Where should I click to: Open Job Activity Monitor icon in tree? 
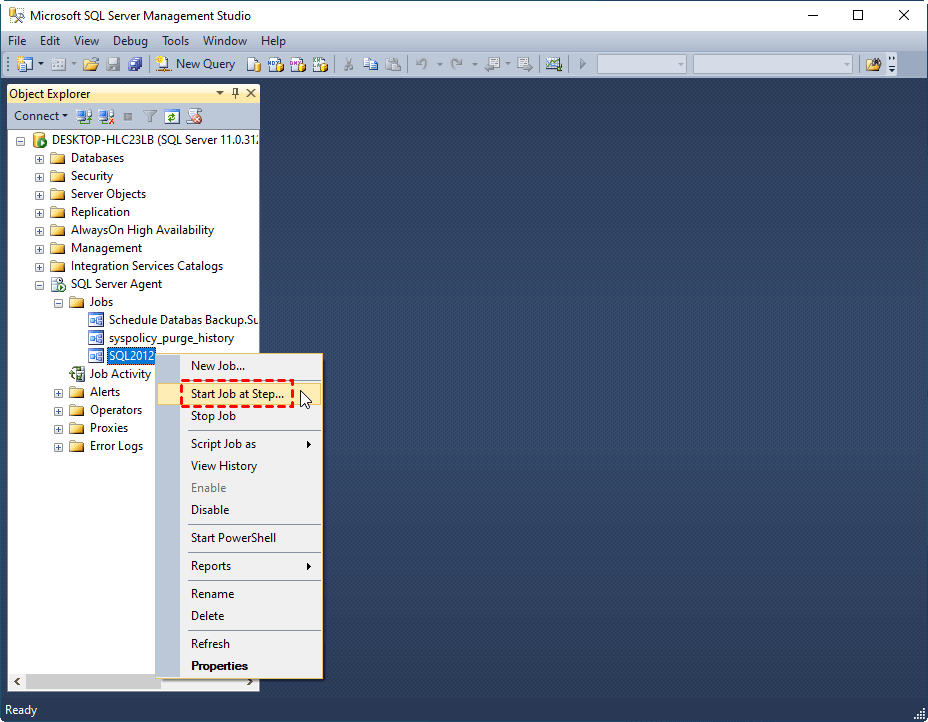click(x=77, y=374)
